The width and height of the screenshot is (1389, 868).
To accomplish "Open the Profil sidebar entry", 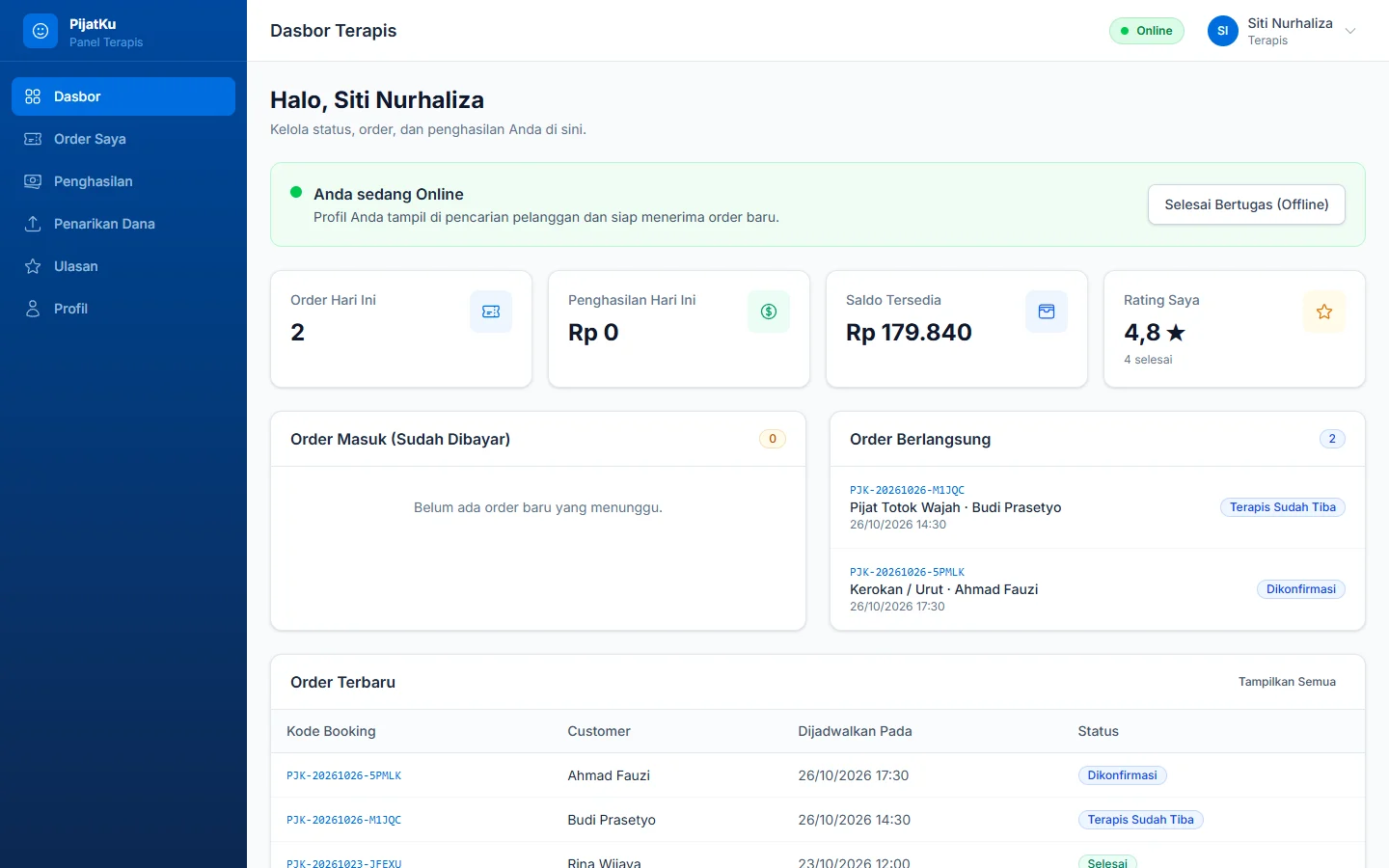I will [123, 309].
